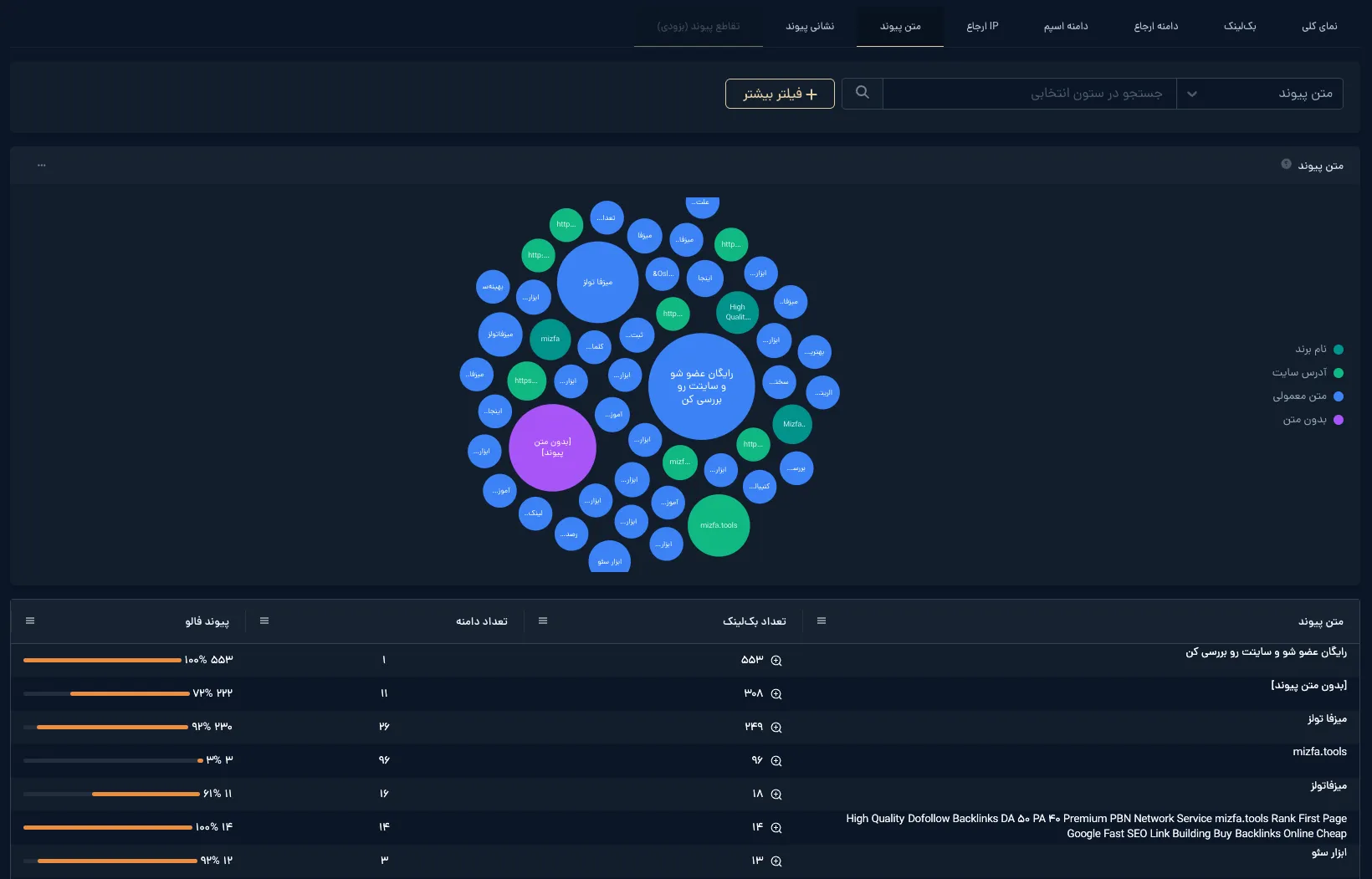
Task: Click the large رایگان عضو شو bubble
Action: (701, 386)
